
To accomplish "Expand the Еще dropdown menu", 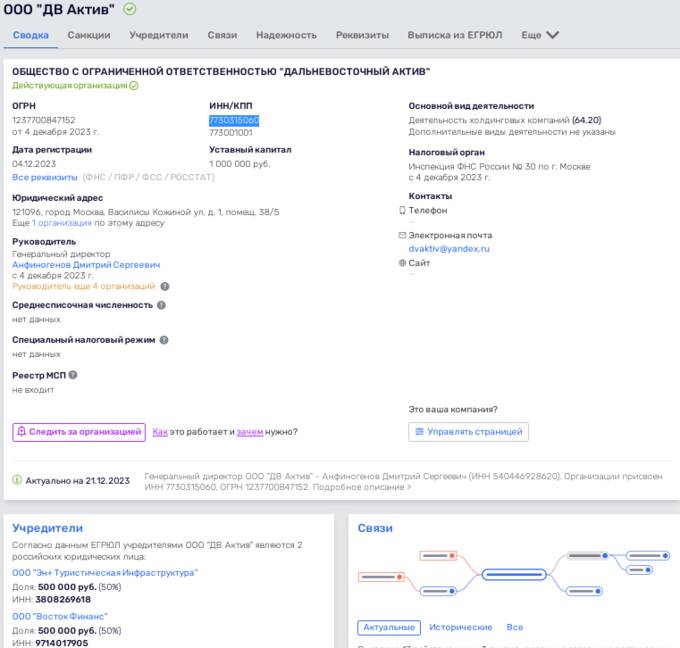I will pyautogui.click(x=540, y=35).
